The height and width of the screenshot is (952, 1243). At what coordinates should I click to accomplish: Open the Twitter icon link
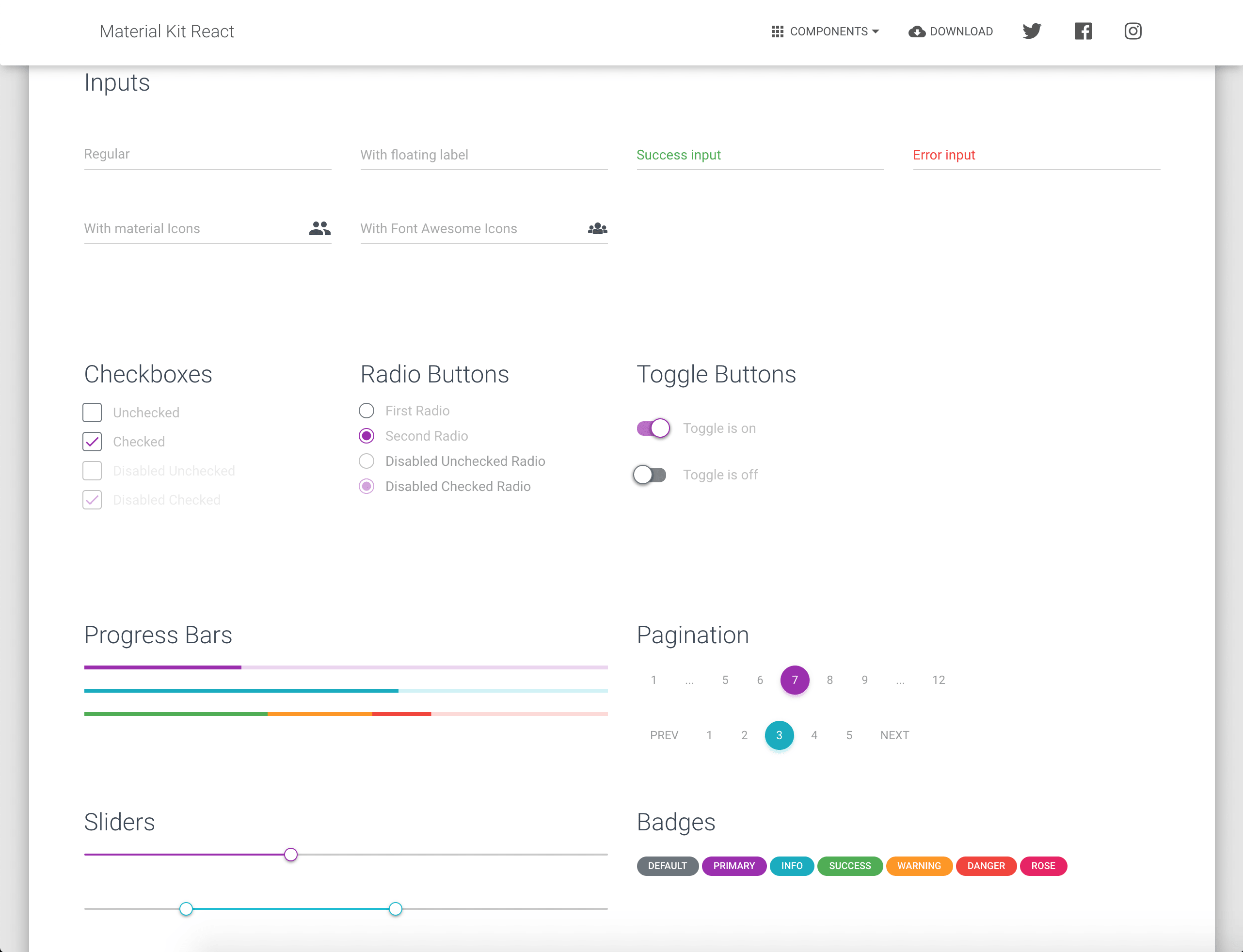coord(1032,31)
